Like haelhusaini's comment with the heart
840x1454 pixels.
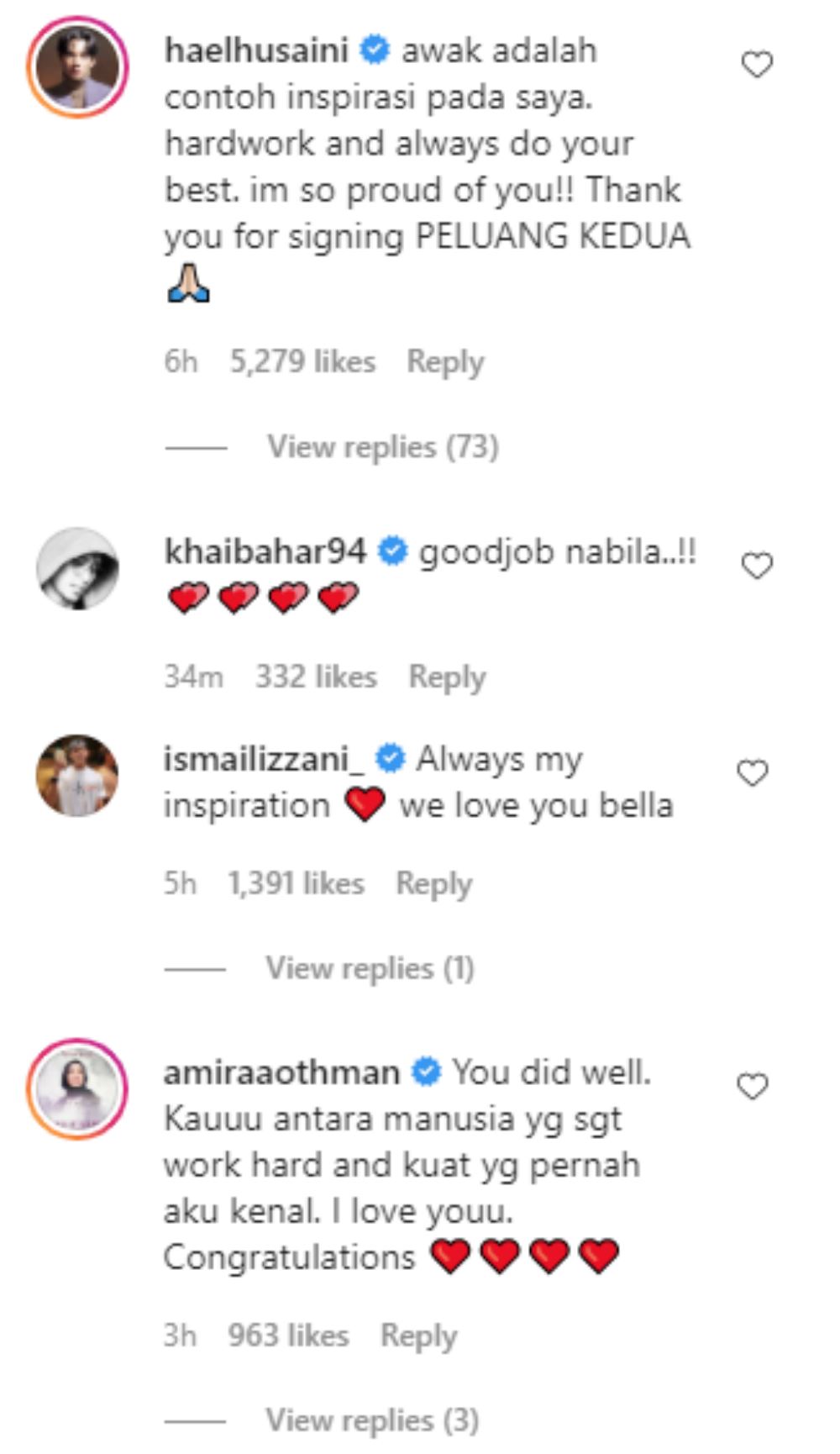(757, 65)
